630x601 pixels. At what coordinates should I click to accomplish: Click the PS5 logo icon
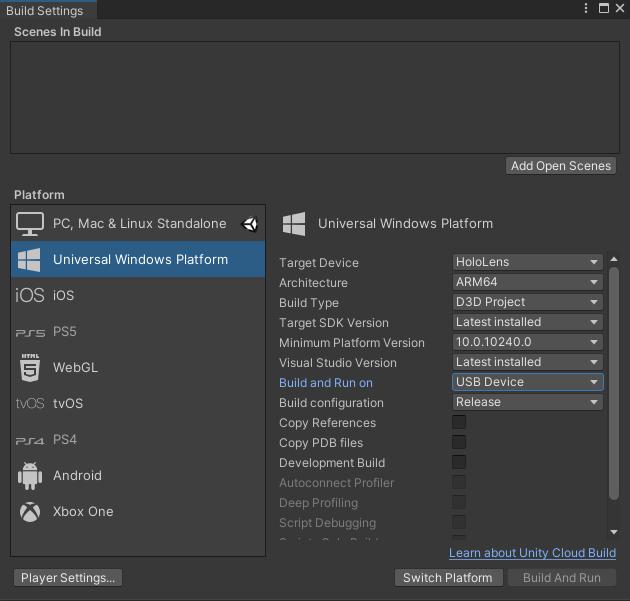tap(30, 333)
